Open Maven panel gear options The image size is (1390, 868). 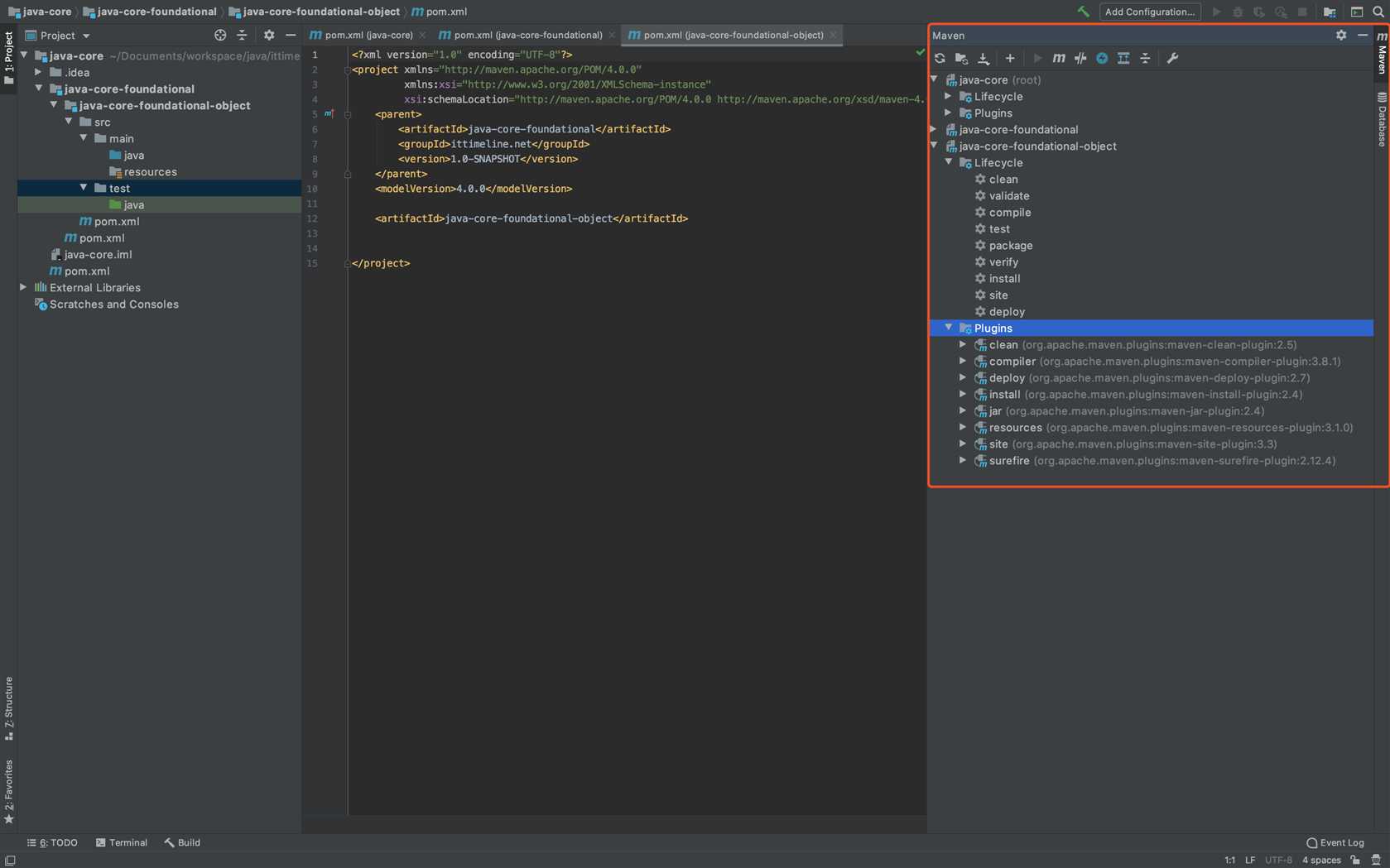tap(1341, 36)
